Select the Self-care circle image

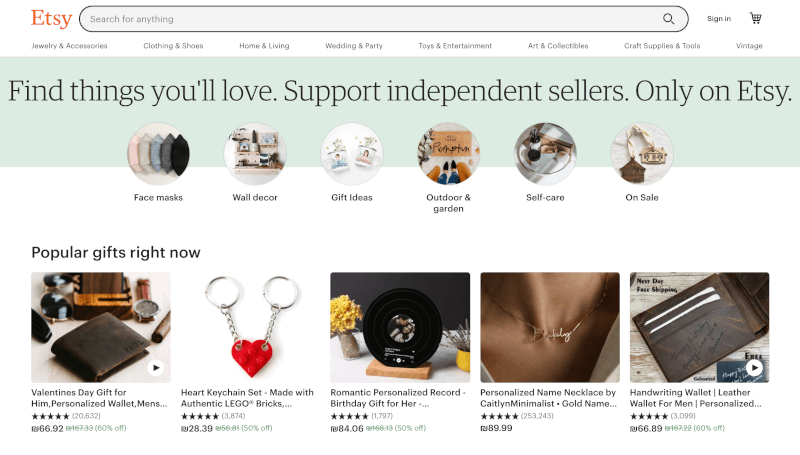(x=545, y=154)
